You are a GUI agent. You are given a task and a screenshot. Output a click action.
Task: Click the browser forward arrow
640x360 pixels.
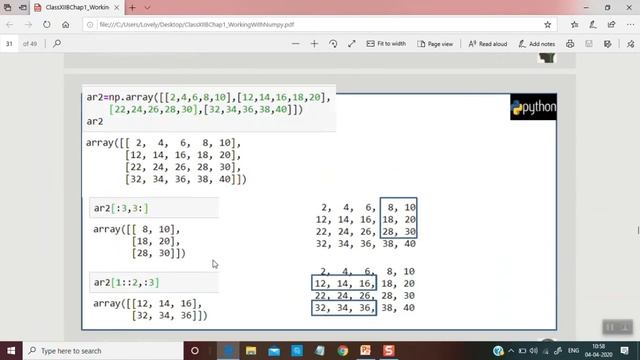click(x=28, y=25)
